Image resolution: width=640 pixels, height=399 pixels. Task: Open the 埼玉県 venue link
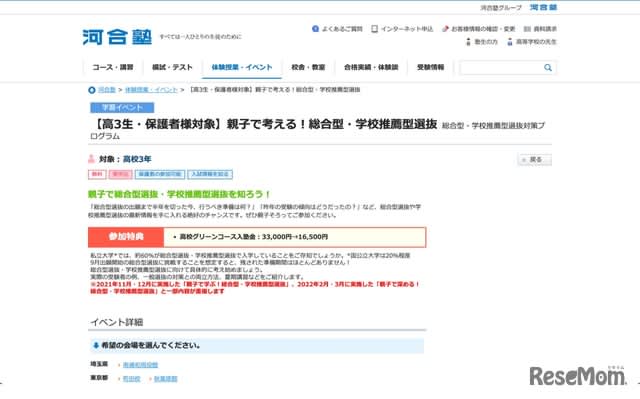[x=140, y=365]
